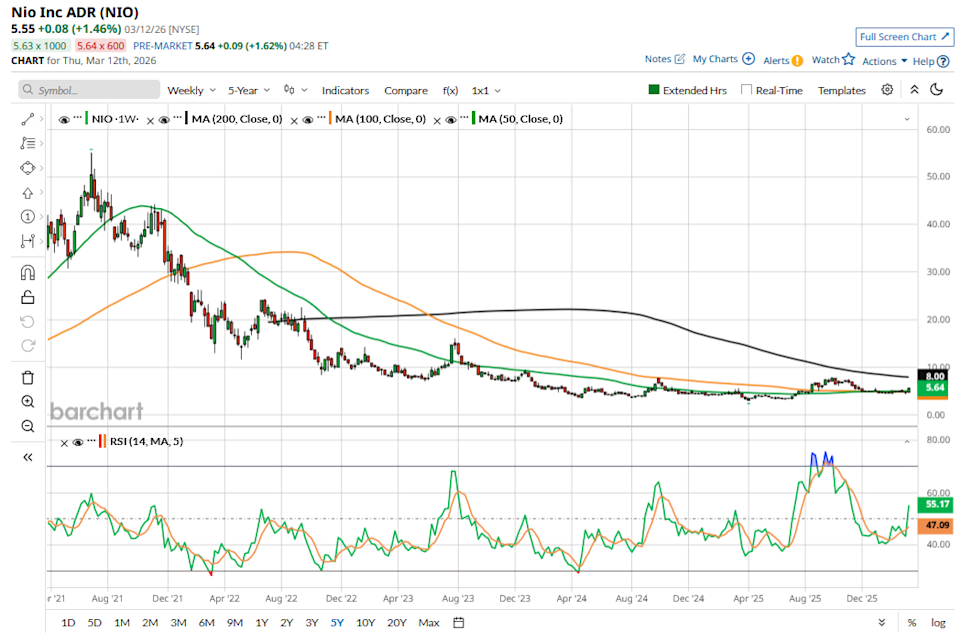Viewport: 960px width, 642px height.
Task: Click the Full Screen Chart button
Action: click(x=903, y=37)
